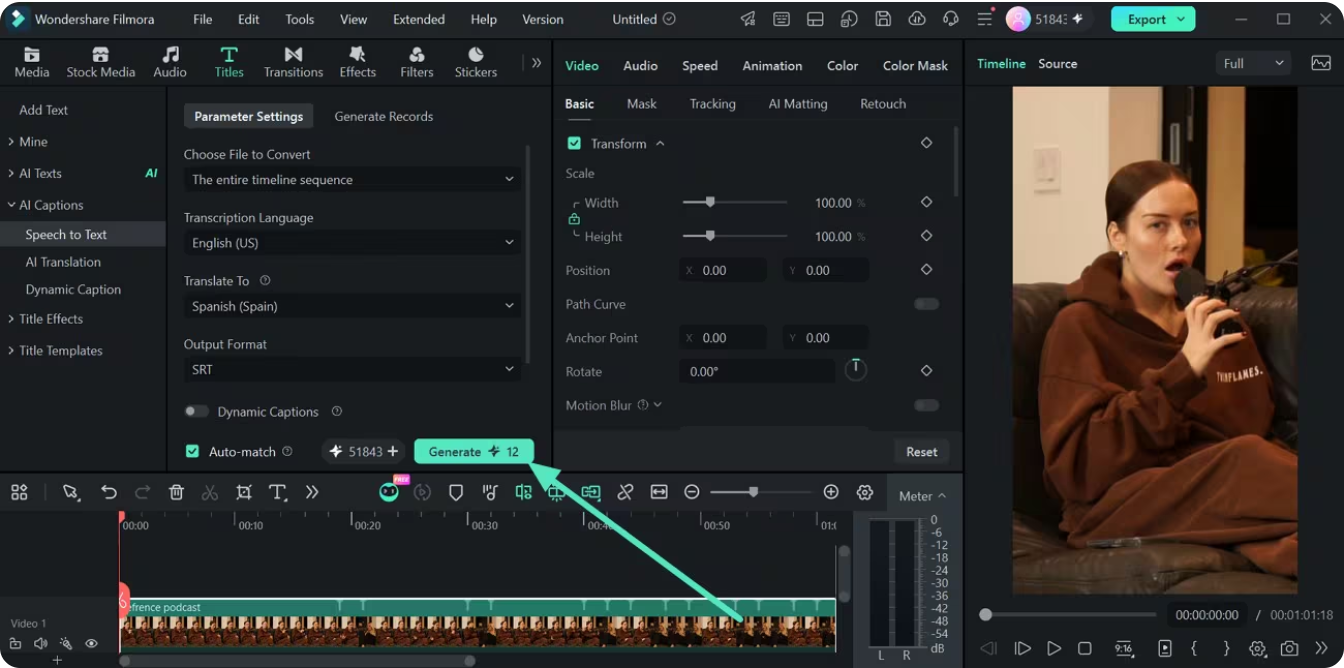Click the Generate button
The height and width of the screenshot is (668, 1344).
pyautogui.click(x=474, y=452)
